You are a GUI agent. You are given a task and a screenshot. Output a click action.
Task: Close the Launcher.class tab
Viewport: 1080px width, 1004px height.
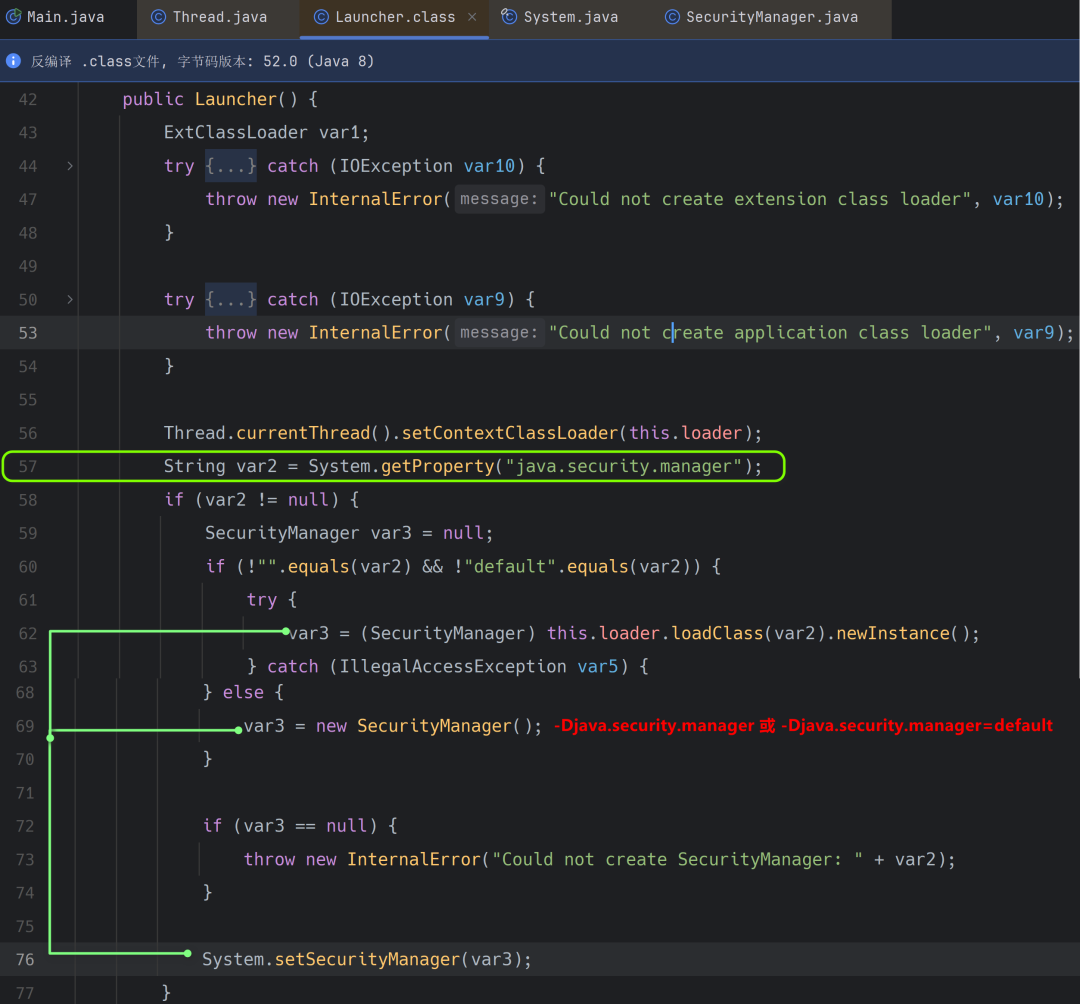(472, 17)
